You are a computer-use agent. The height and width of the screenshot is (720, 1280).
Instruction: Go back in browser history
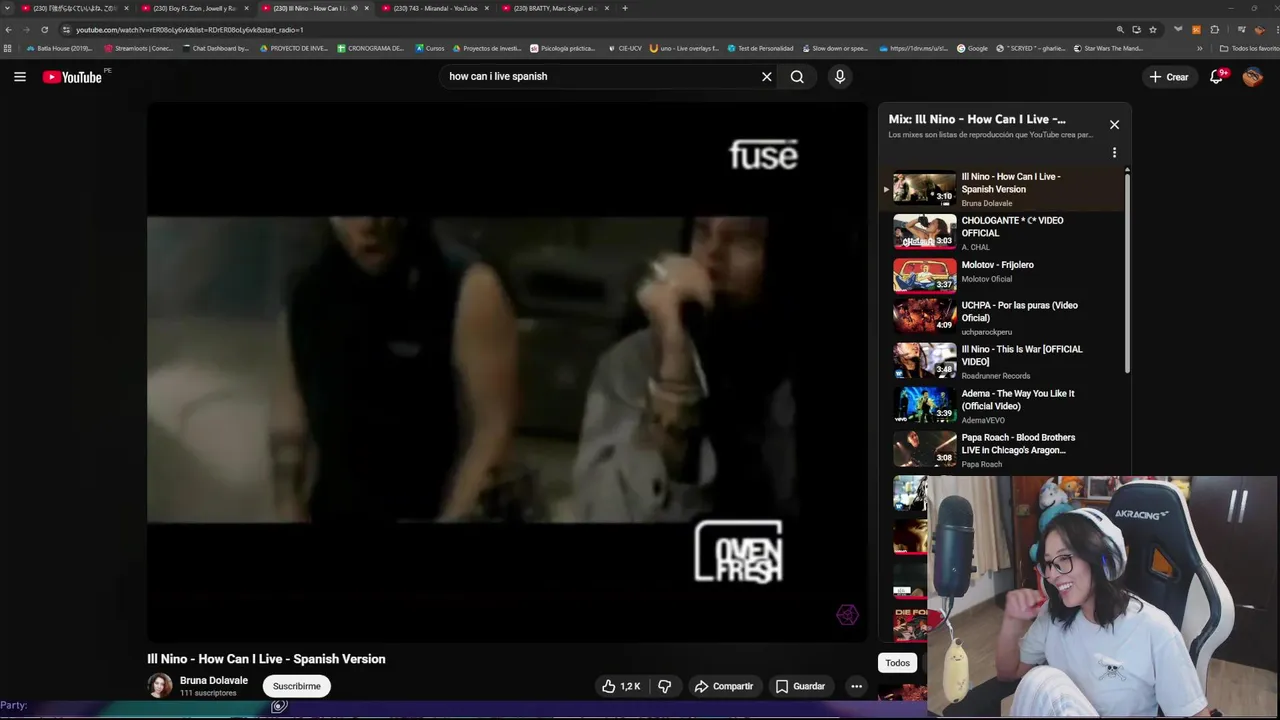coord(9,30)
